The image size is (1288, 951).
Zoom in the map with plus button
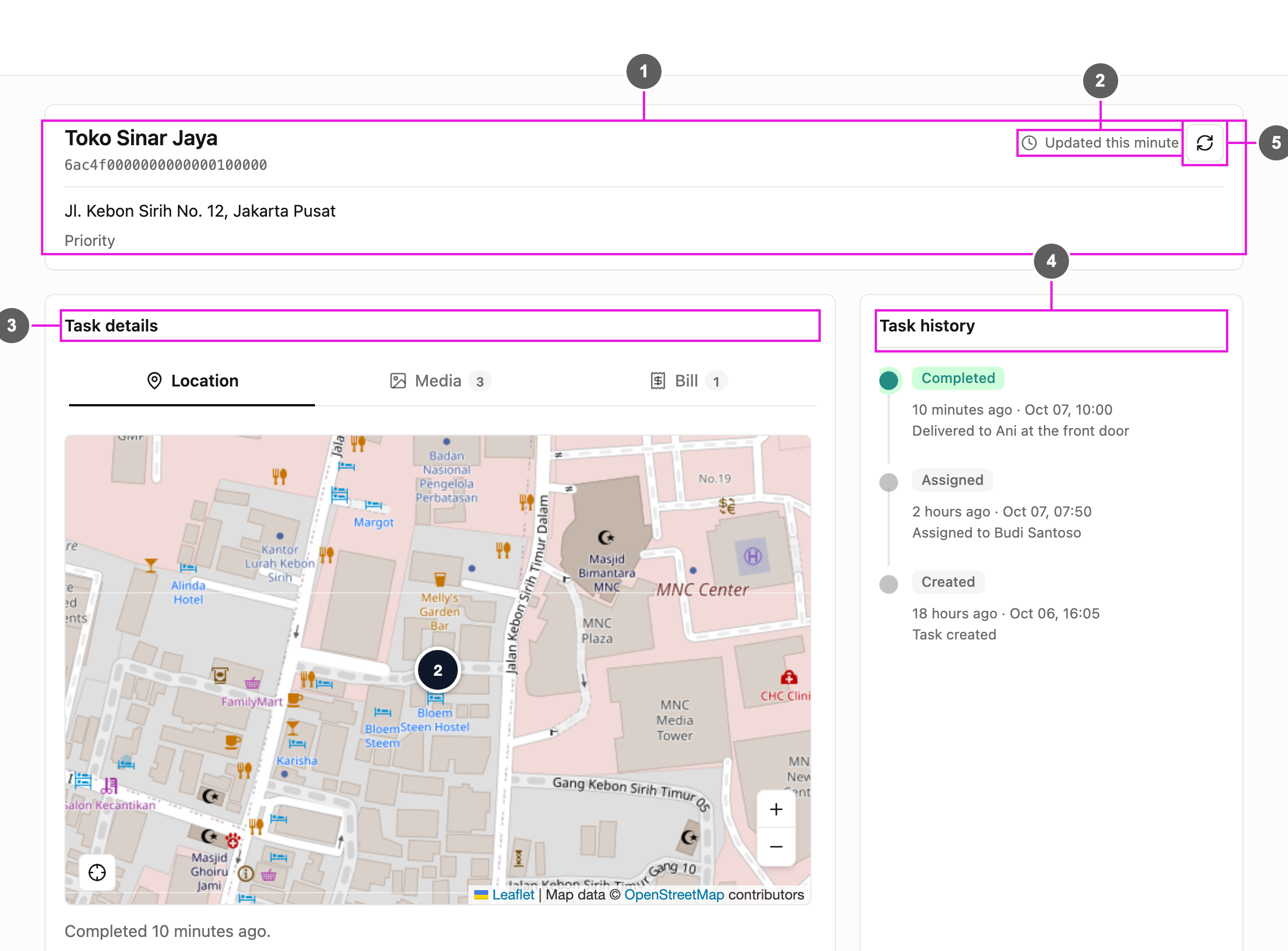point(776,809)
